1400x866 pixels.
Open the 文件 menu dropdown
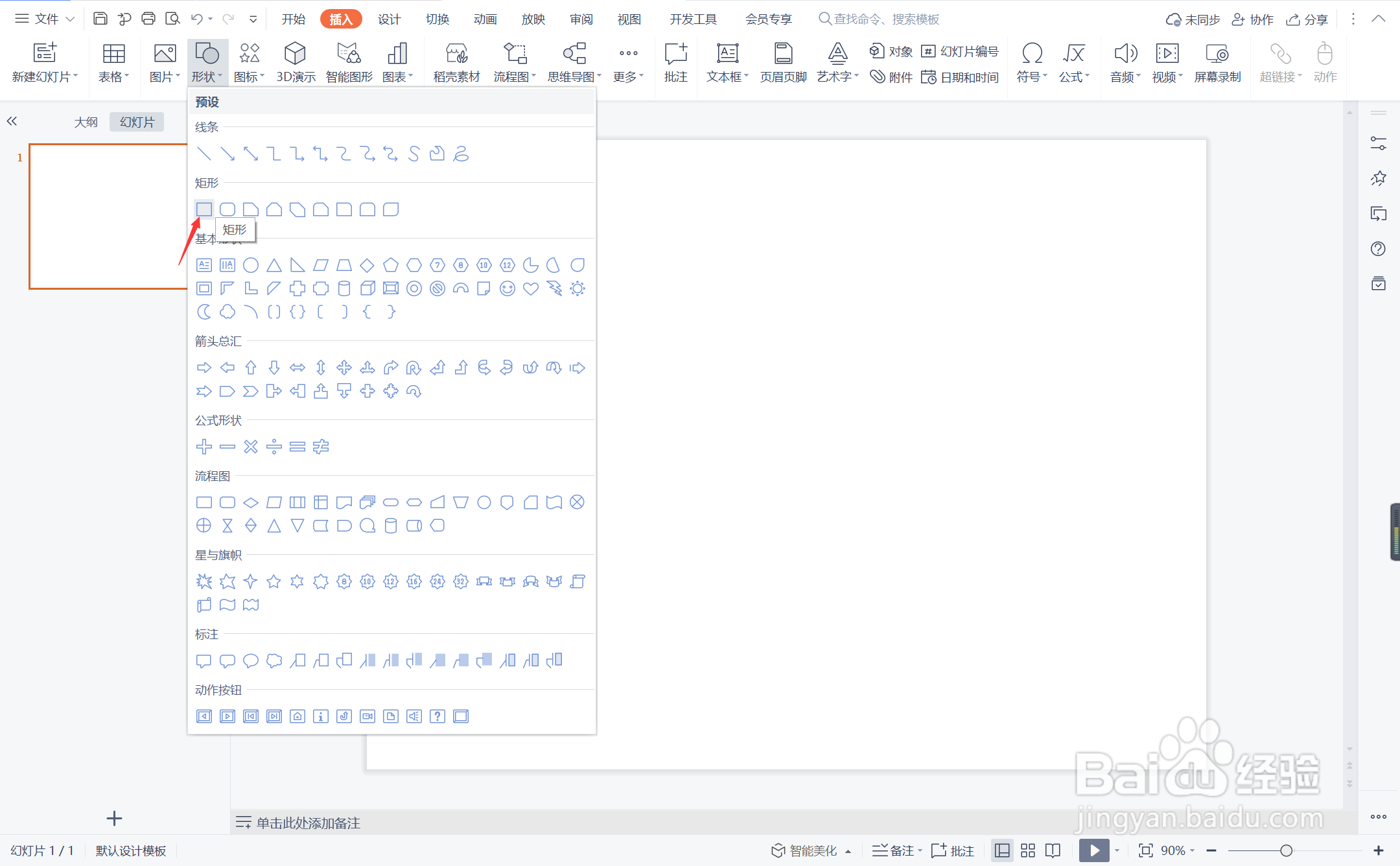[45, 19]
